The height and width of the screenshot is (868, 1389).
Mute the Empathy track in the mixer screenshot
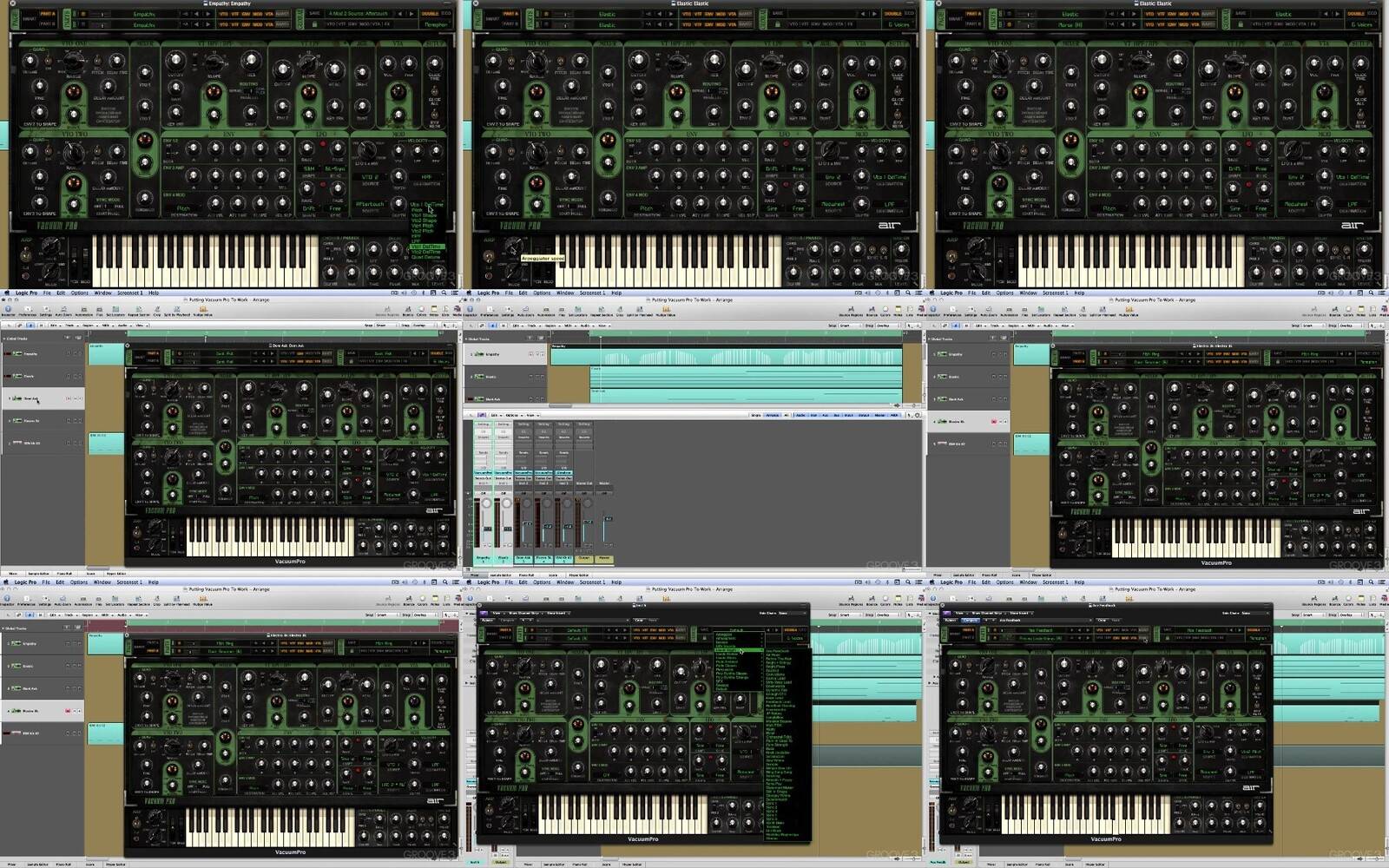coord(537,354)
